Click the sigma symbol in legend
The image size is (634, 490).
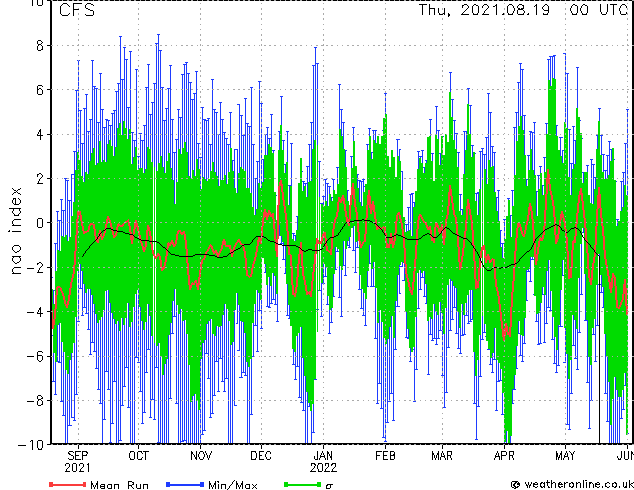(x=329, y=486)
